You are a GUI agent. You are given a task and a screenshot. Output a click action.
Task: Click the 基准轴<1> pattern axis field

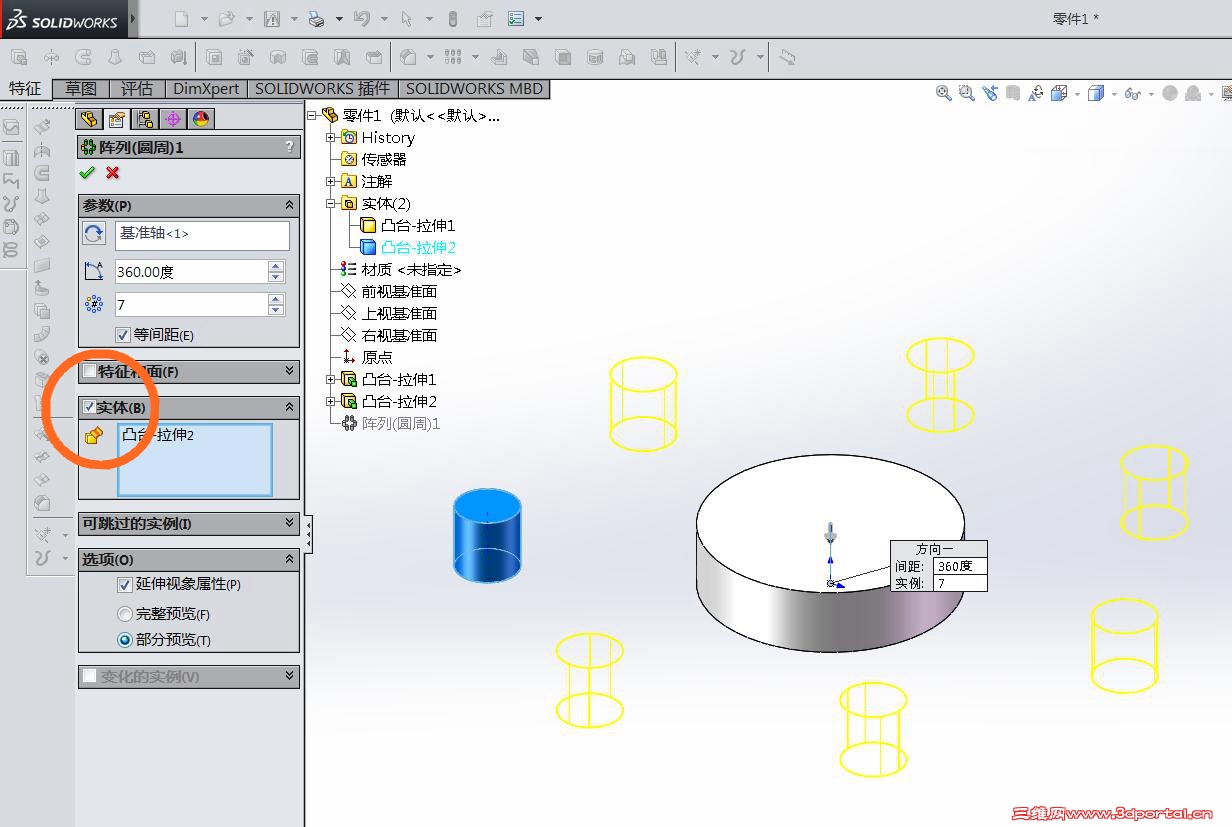pos(202,234)
